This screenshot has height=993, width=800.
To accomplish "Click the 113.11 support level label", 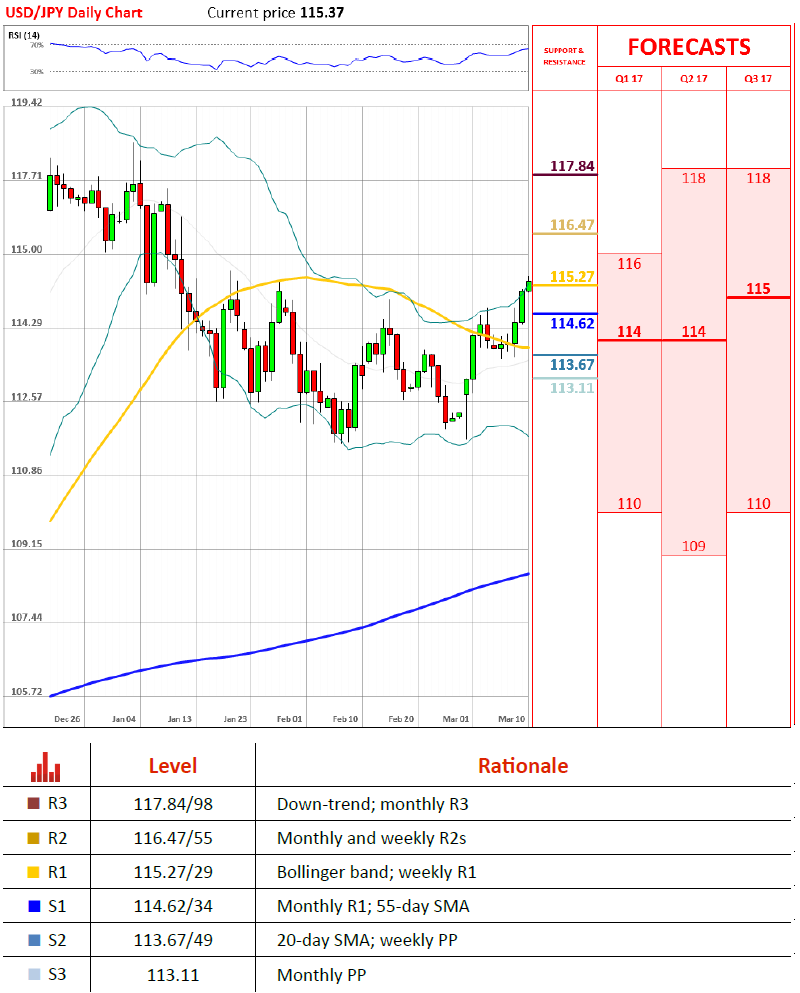I will (572, 388).
